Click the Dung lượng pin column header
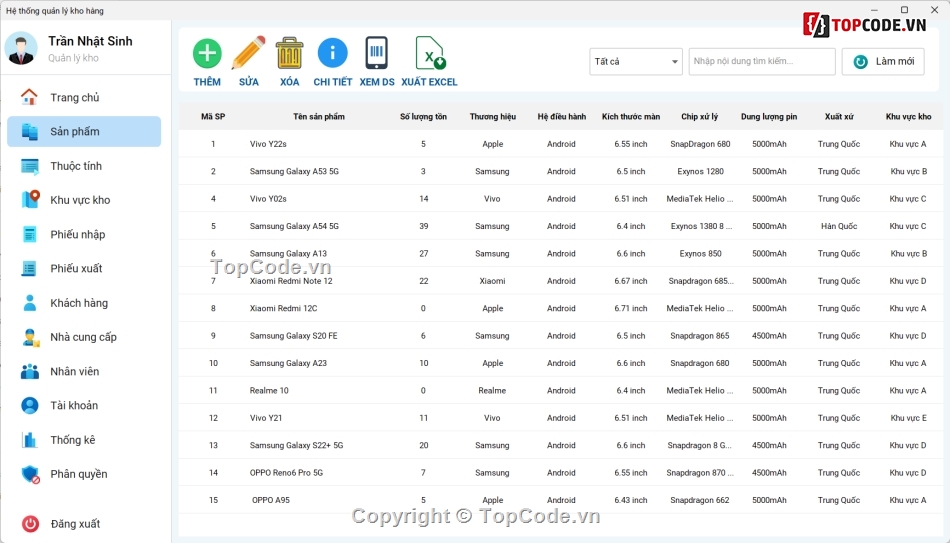 (x=769, y=116)
